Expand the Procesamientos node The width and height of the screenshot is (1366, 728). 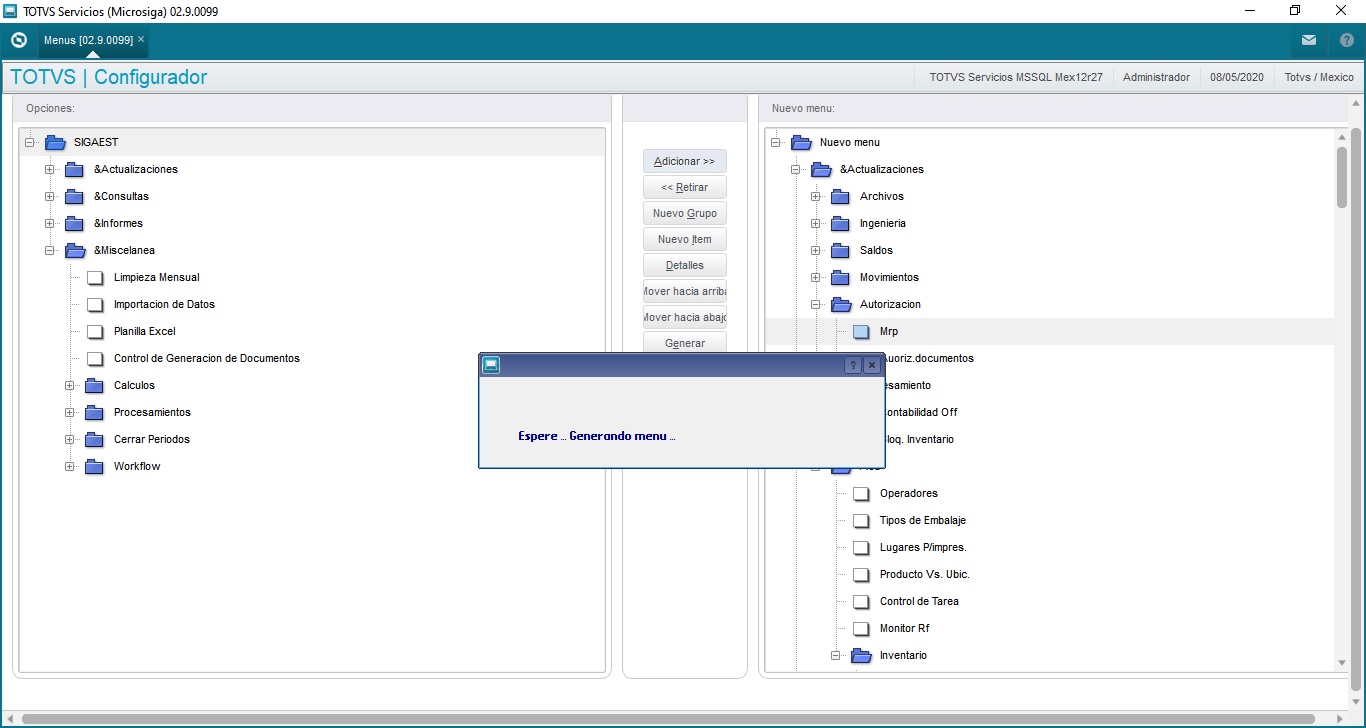pos(70,412)
